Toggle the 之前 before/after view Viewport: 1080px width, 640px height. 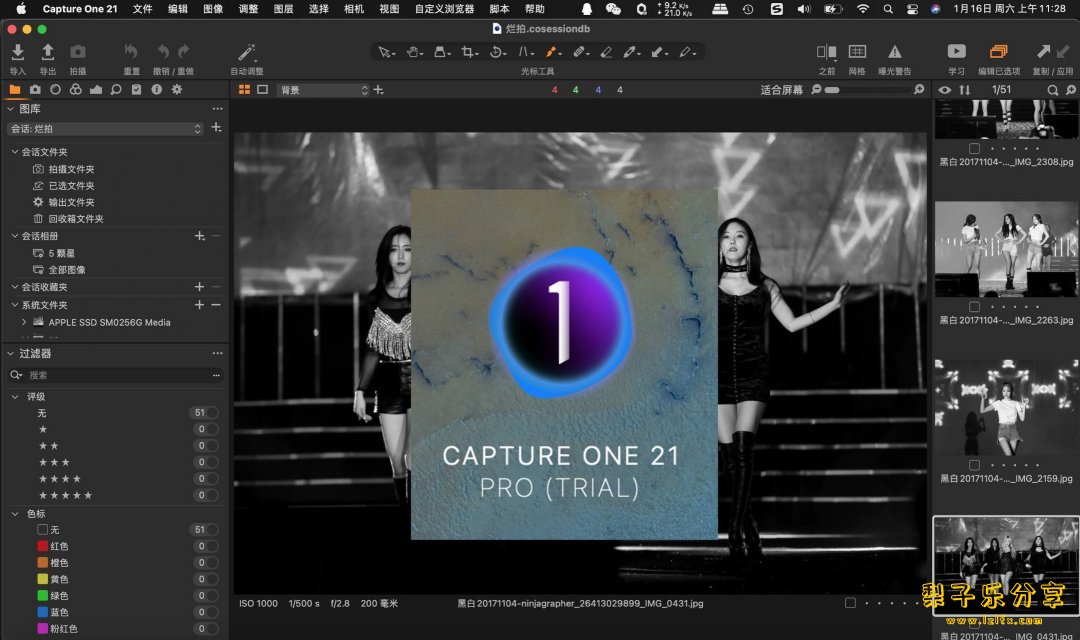[827, 52]
